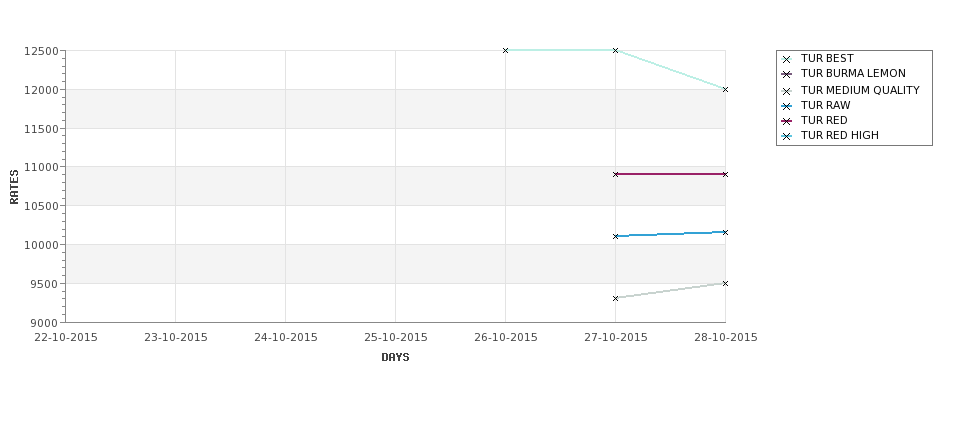Click the maroon line's point on 27-10-2015
Screen dimensions: 975x429
[x=616, y=174]
